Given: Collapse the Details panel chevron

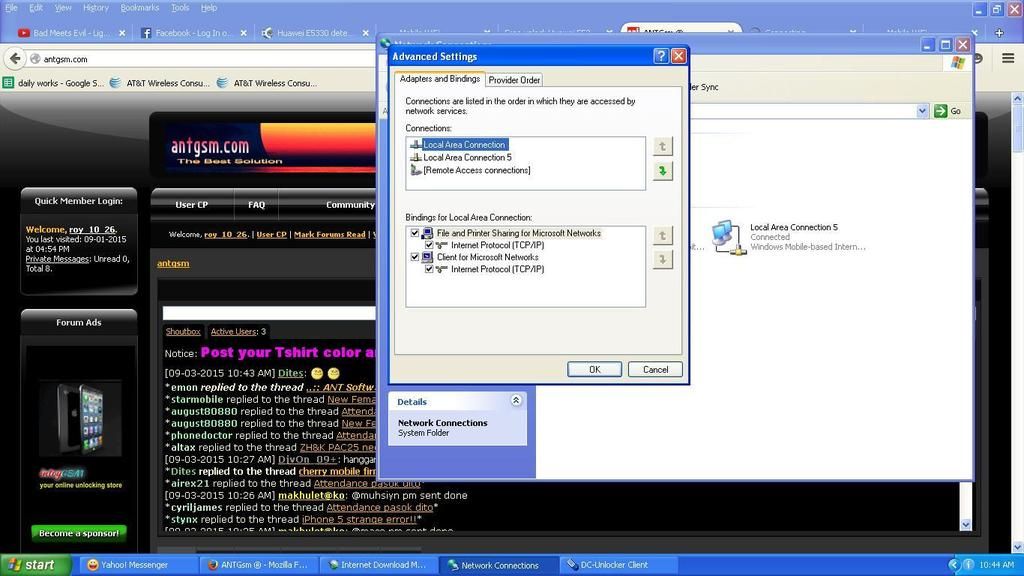Looking at the screenshot, I should pos(516,401).
